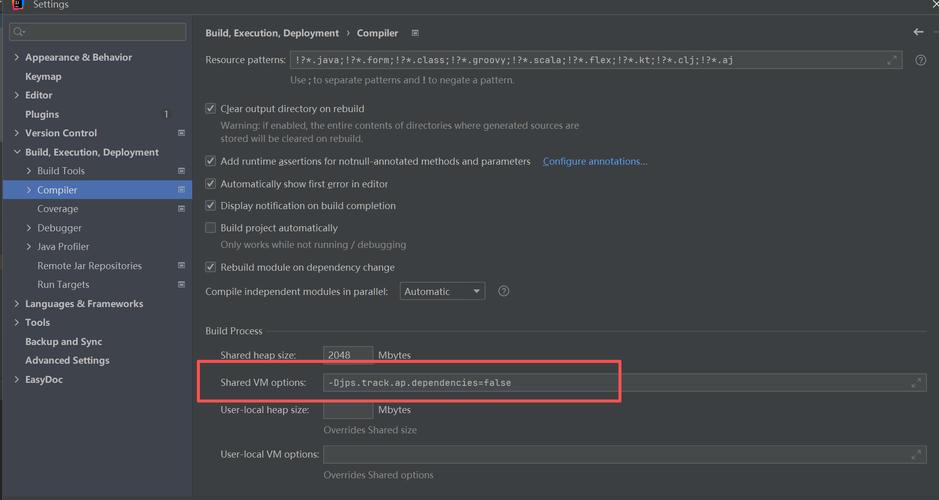
Task: Expand Build Tools node
Action: [29, 171]
